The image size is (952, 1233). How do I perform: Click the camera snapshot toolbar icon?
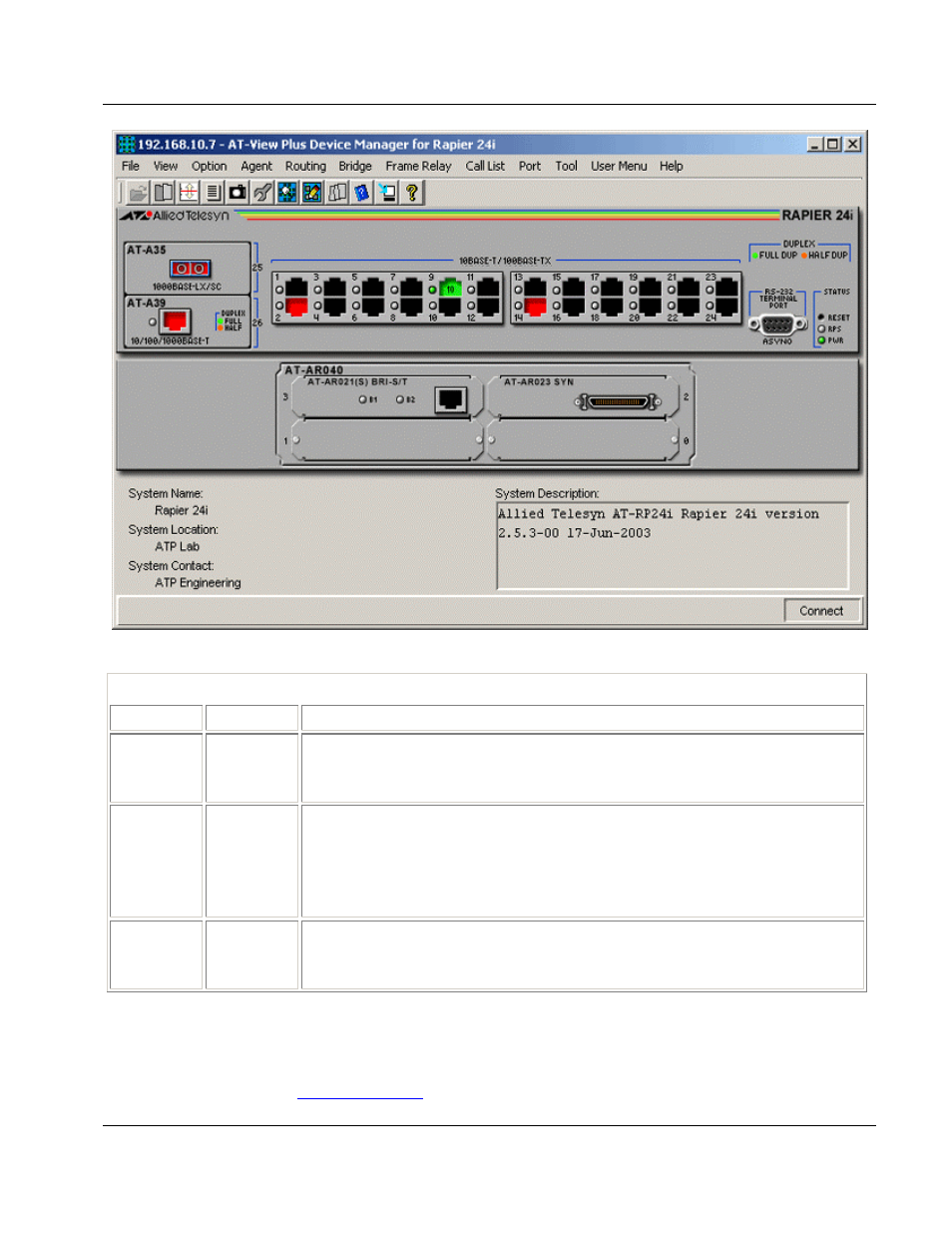coord(238,193)
